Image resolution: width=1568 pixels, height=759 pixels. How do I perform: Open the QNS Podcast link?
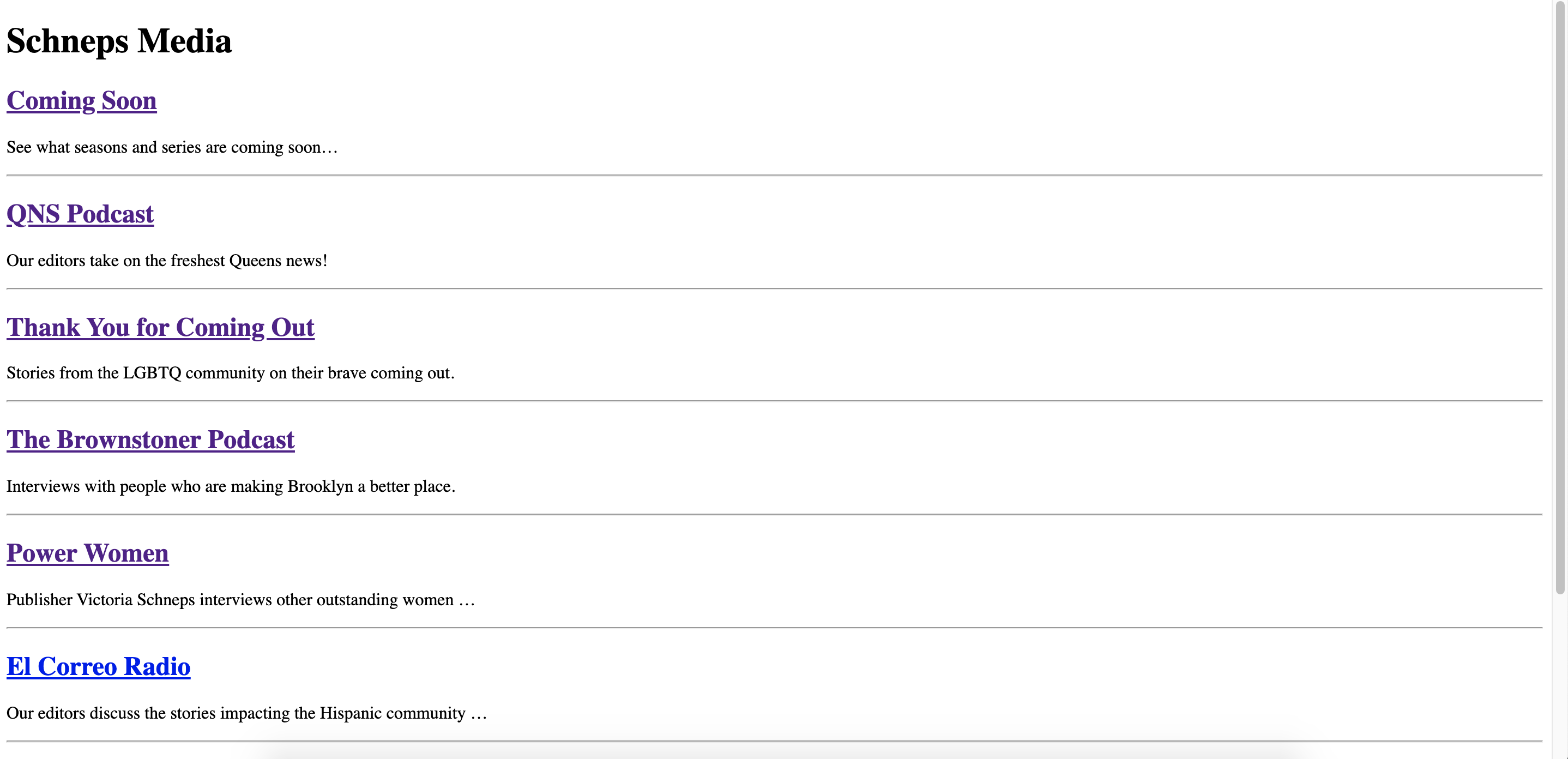pos(80,214)
